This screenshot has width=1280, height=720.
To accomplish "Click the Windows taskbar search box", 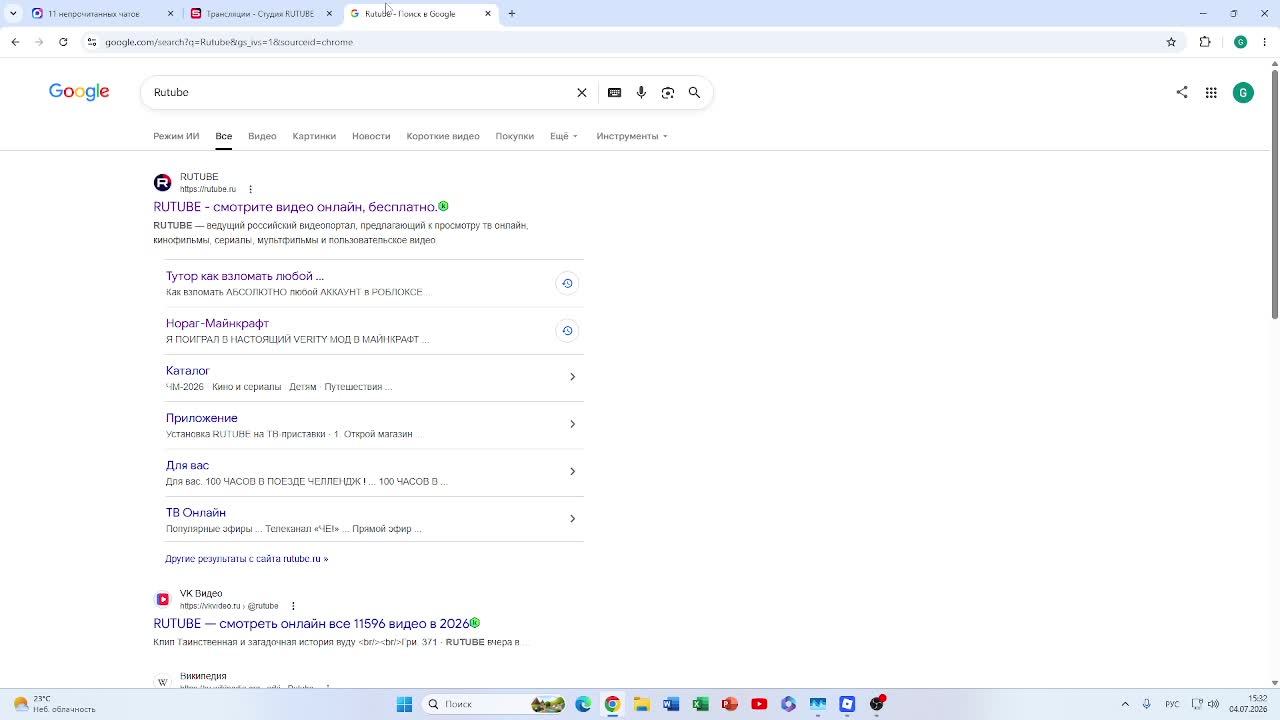I will click(x=492, y=704).
